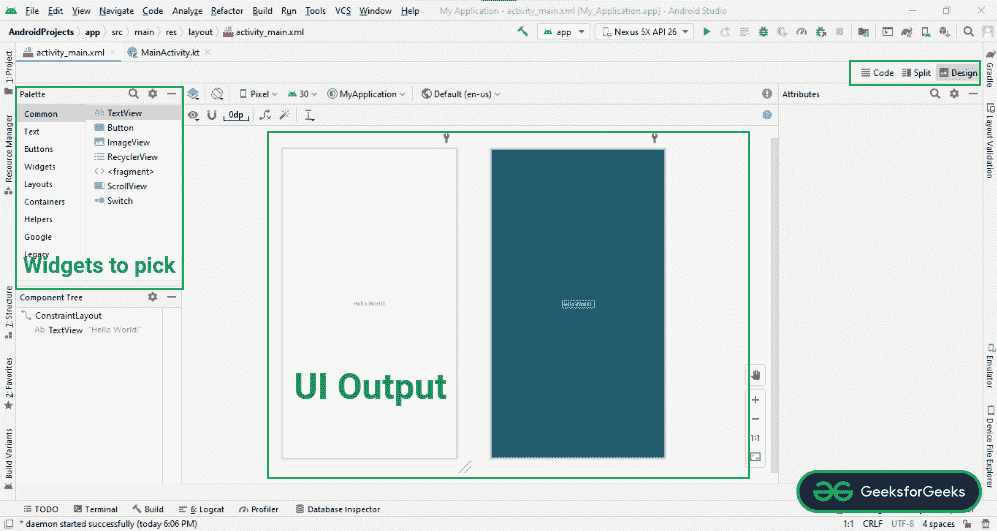Expand the Nexus 5X API 26 dropdown
The image size is (997, 531).
tap(645, 32)
